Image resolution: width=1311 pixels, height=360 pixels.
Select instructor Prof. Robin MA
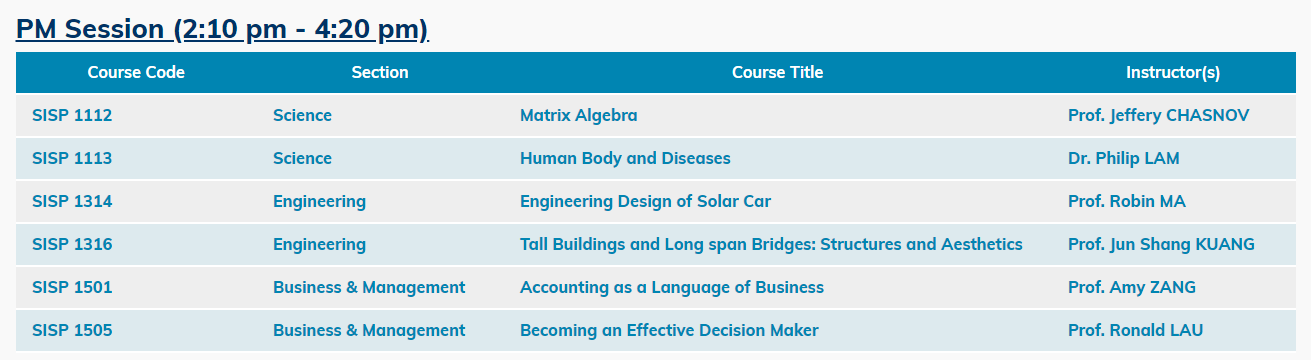[x=1127, y=201]
